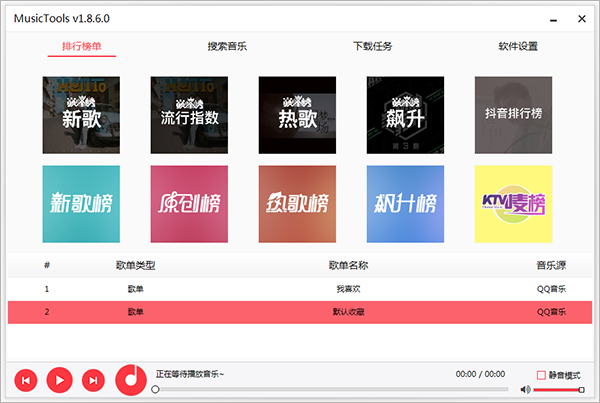This screenshot has width=600, height=403.
Task: Enable the 静音模式 checkbox
Action: 541,374
